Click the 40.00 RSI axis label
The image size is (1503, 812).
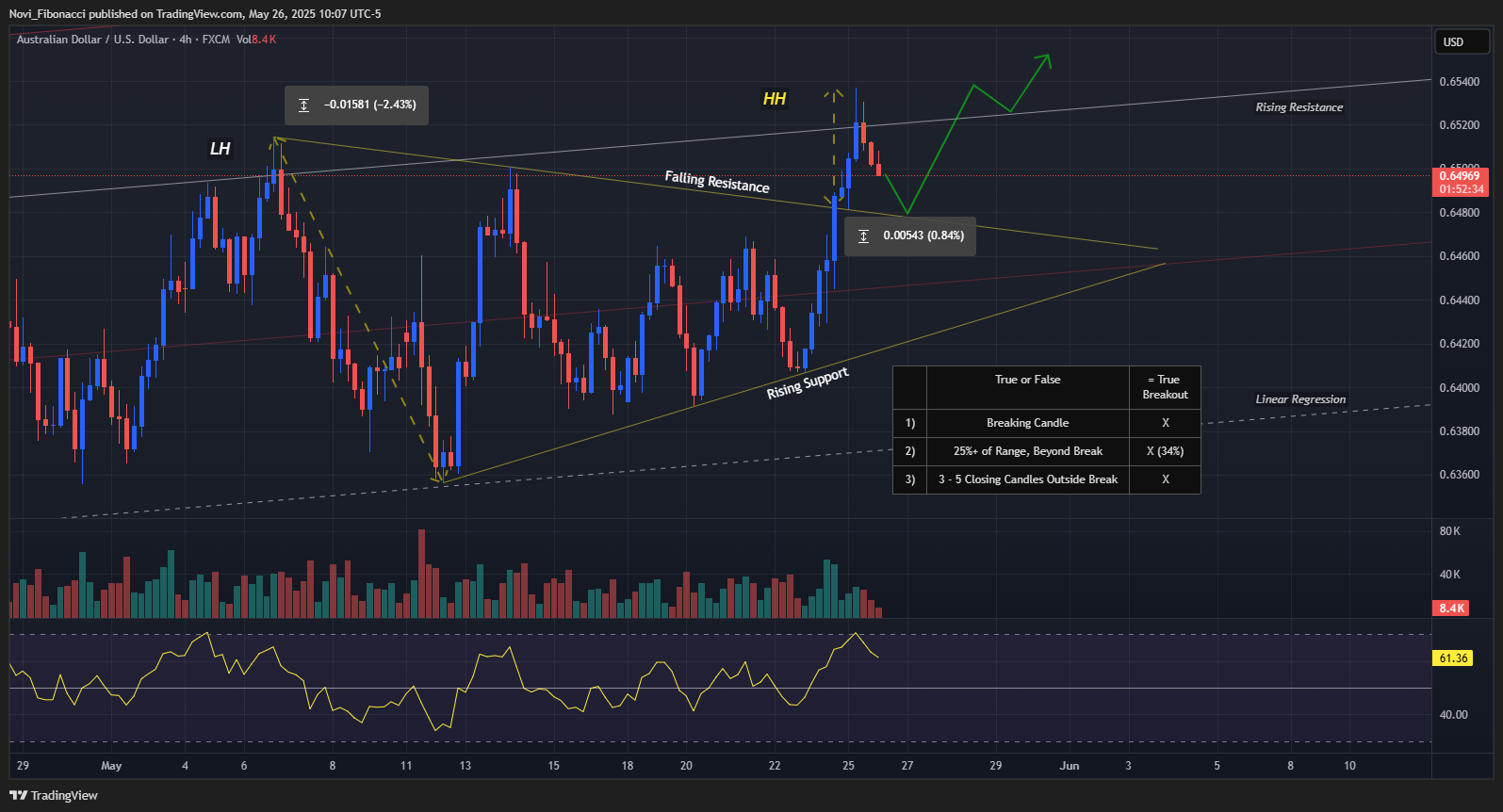pos(1453,715)
